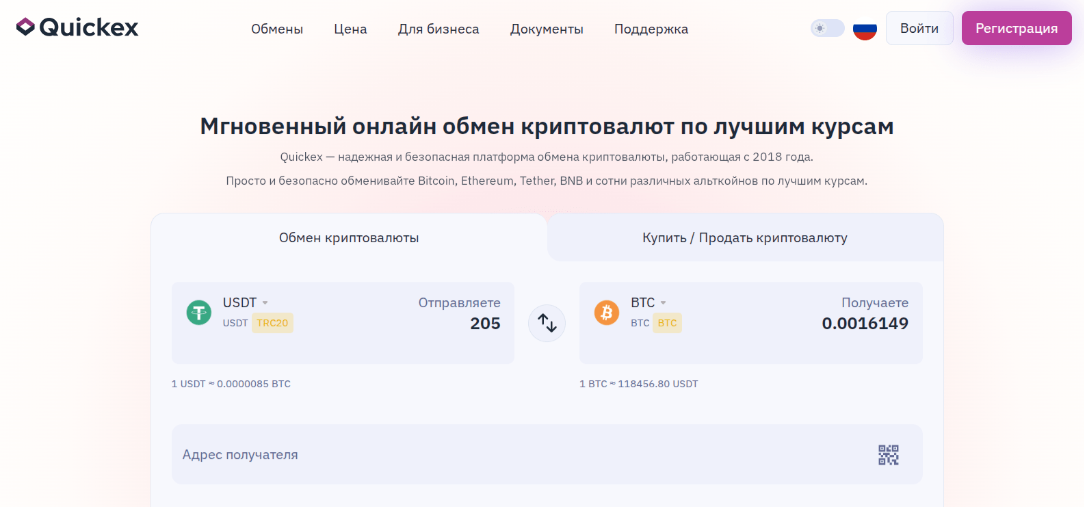Open the Поддержка menu item
This screenshot has height=507, width=1084.
click(651, 29)
